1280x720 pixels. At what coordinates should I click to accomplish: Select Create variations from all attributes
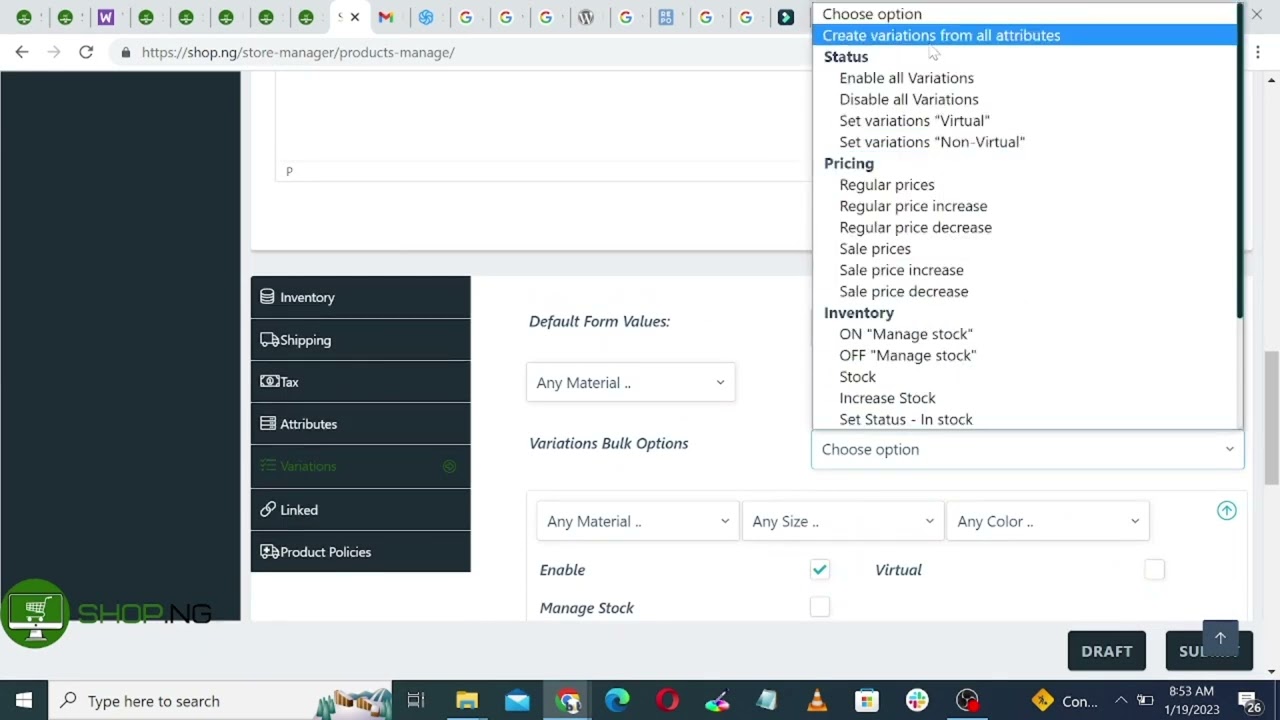[x=1025, y=35]
